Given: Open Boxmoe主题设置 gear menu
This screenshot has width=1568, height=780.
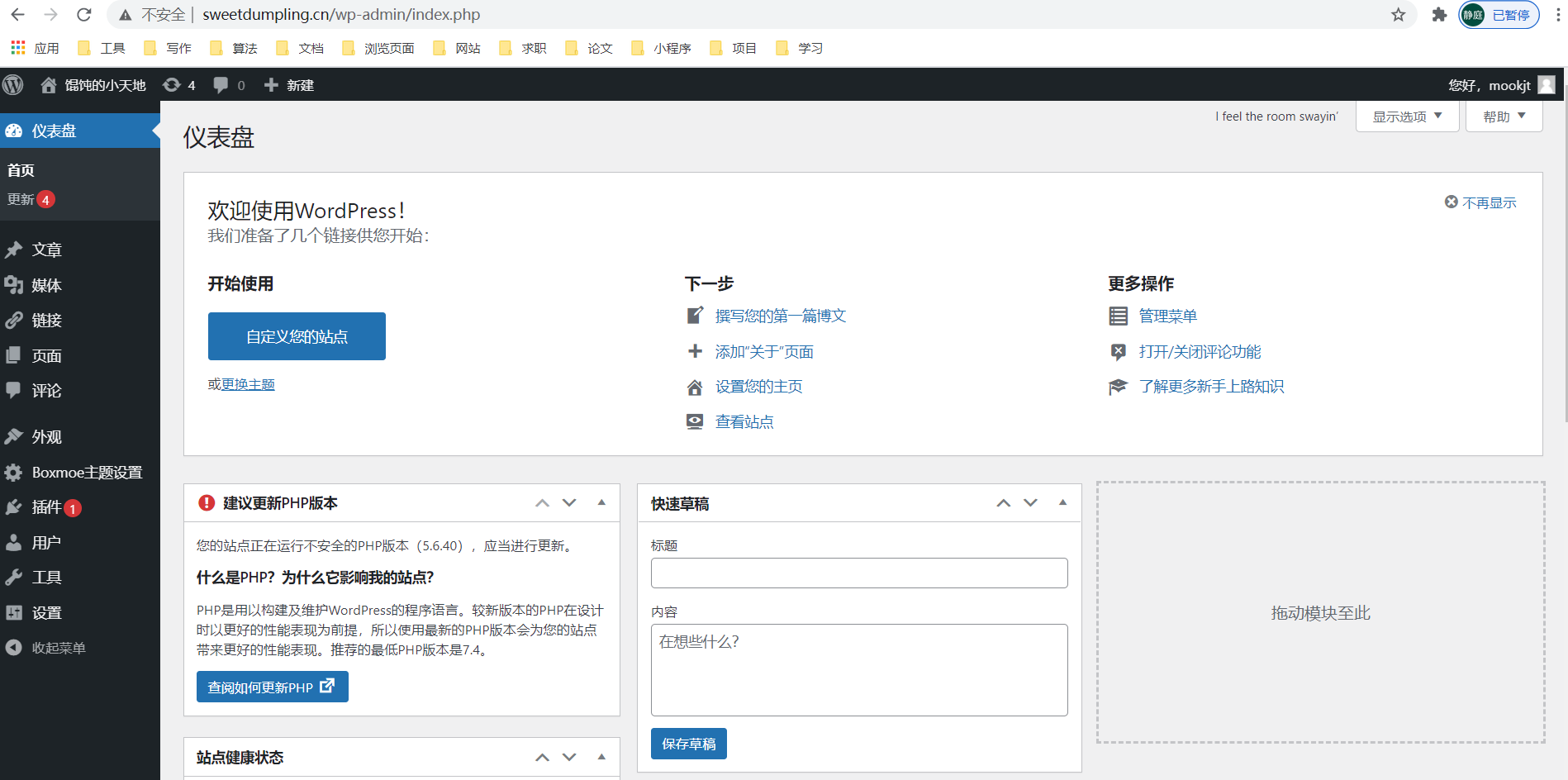Looking at the screenshot, I should (80, 472).
